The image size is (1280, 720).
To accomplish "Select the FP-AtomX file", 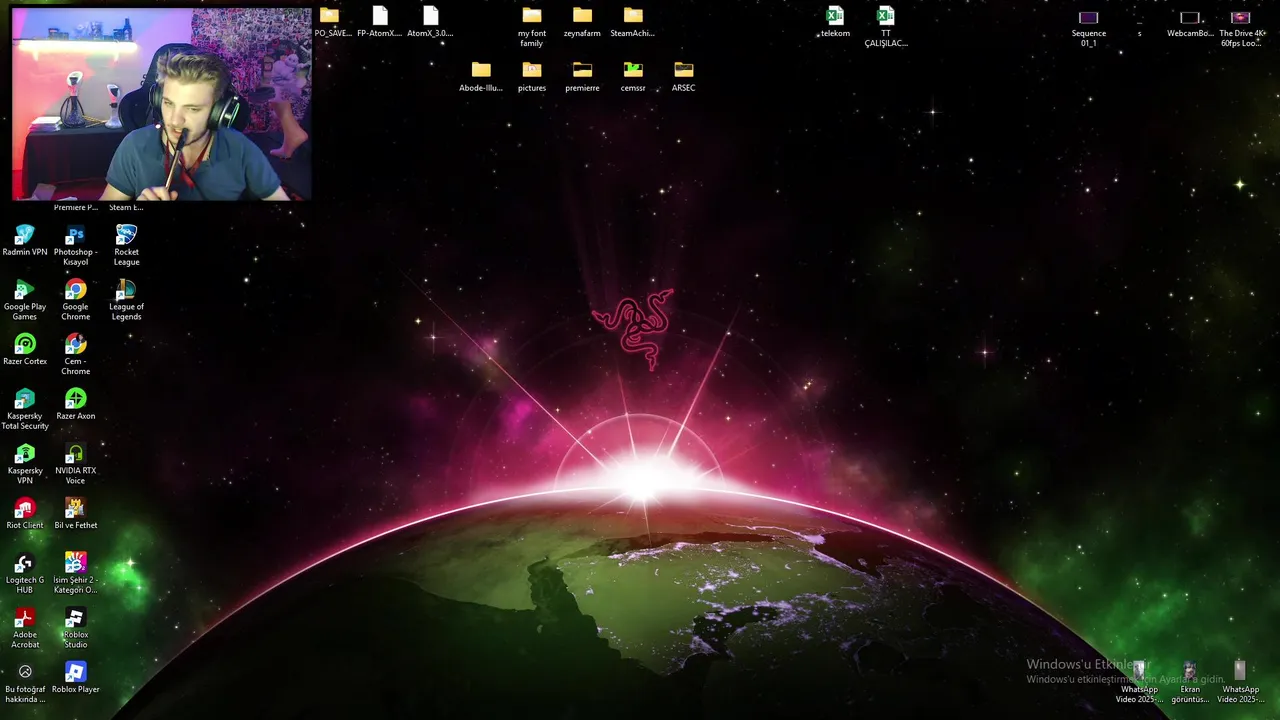I will click(x=380, y=22).
